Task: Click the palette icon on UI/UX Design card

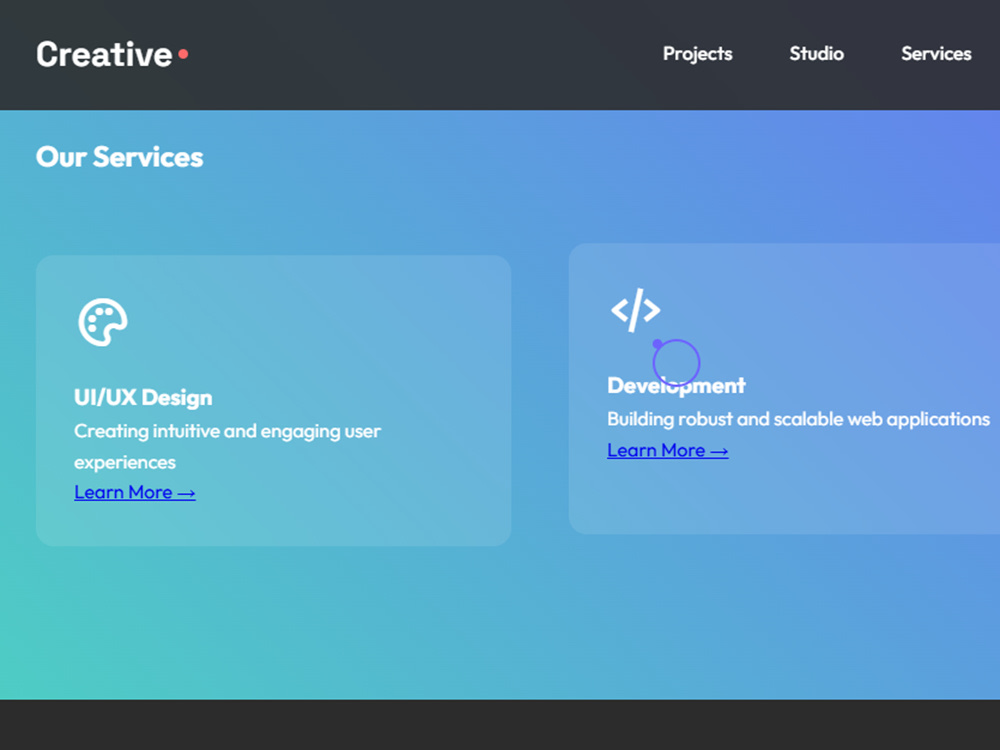Action: tap(103, 322)
